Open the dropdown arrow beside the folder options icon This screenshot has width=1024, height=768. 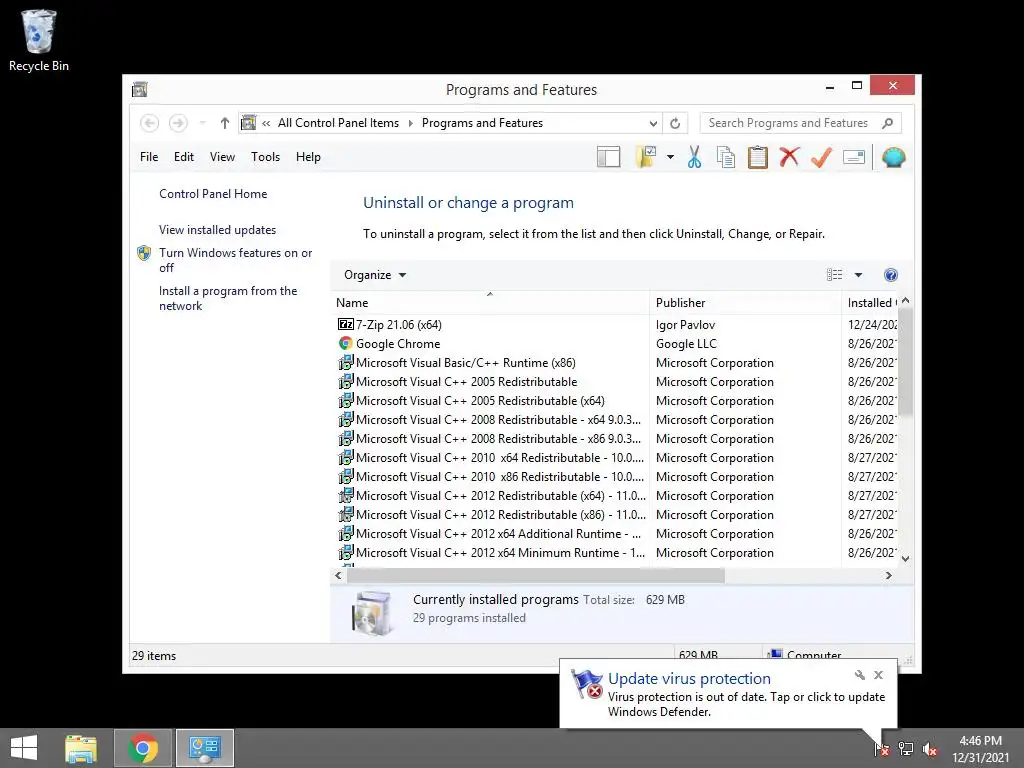670,157
